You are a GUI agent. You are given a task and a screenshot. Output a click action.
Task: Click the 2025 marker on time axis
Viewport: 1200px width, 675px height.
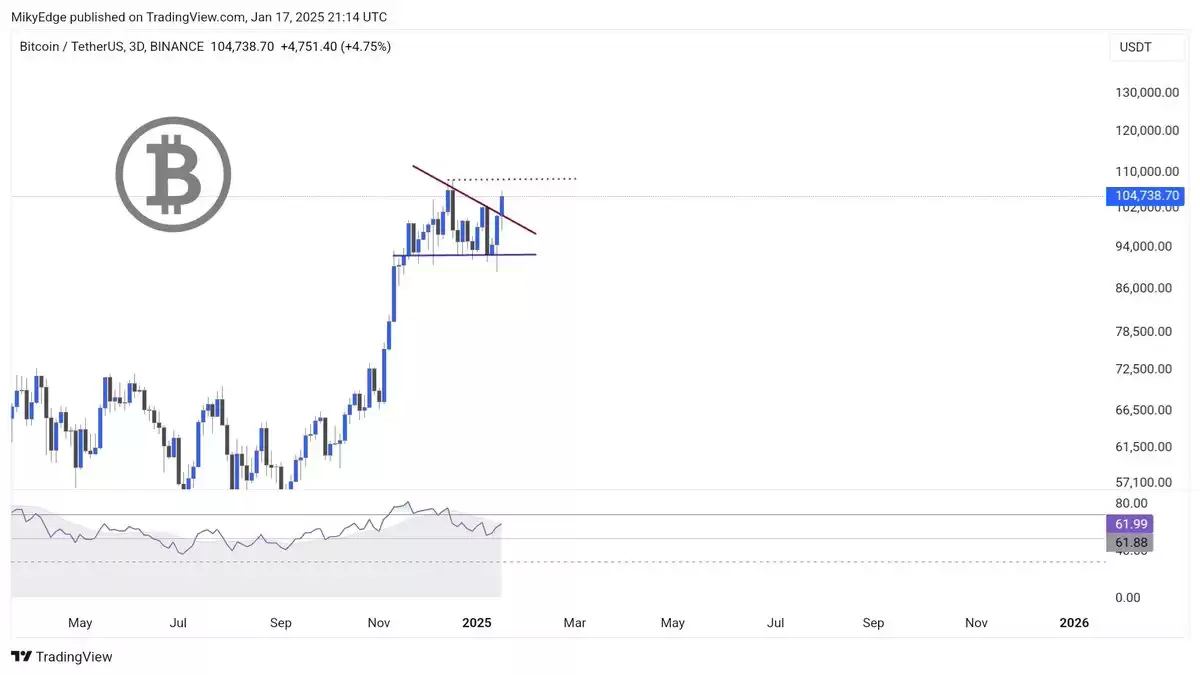pos(477,623)
